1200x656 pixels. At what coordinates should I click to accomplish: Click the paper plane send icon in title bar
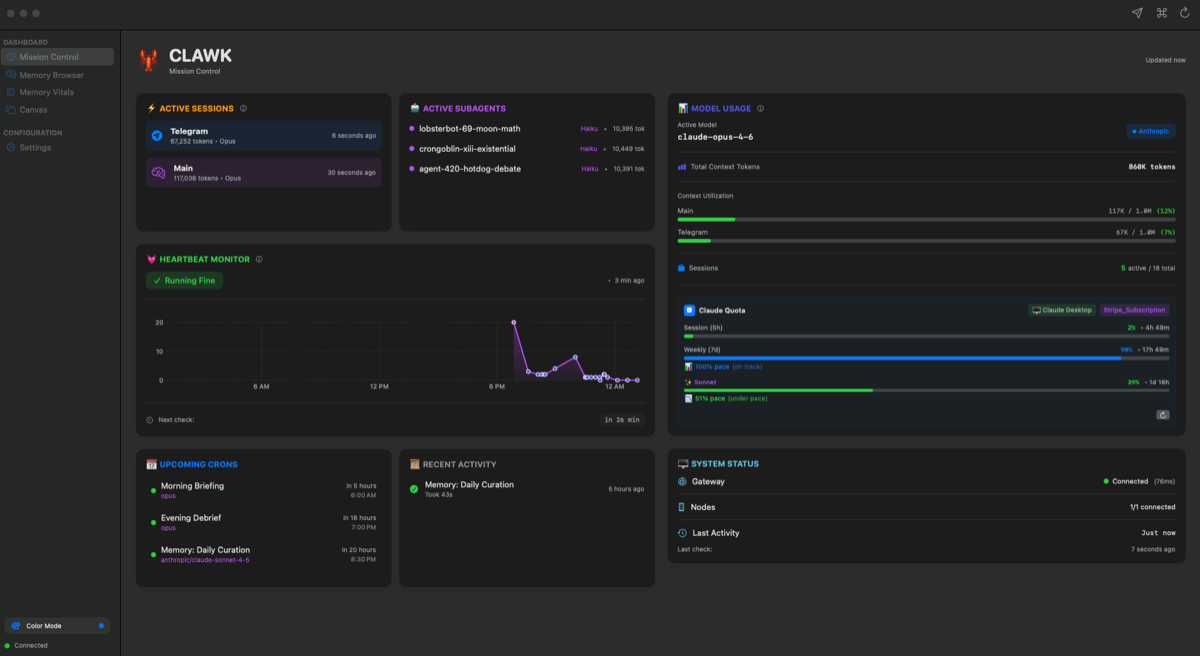[x=1137, y=13]
